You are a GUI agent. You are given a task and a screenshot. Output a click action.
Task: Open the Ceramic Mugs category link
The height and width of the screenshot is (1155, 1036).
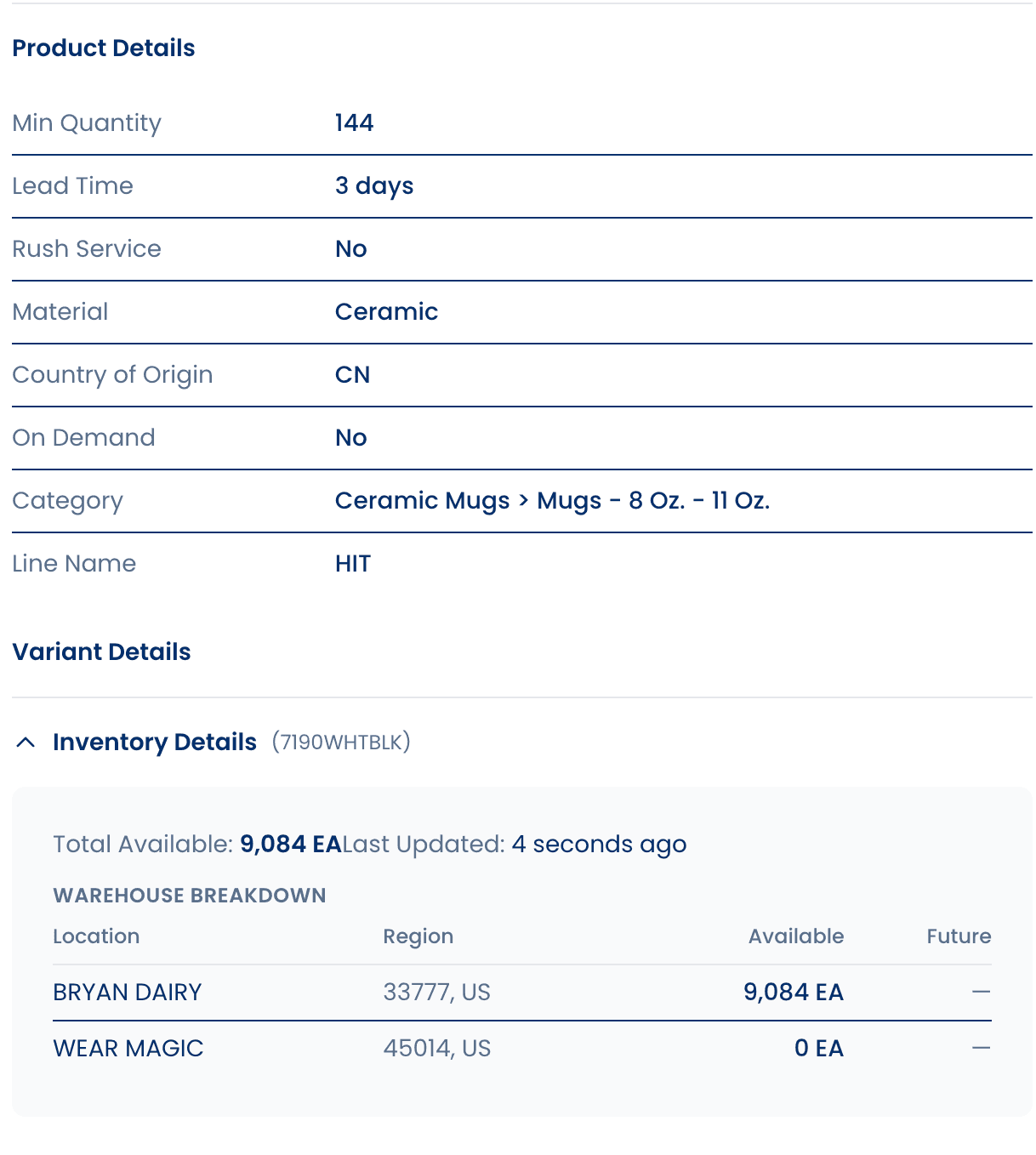click(x=422, y=500)
